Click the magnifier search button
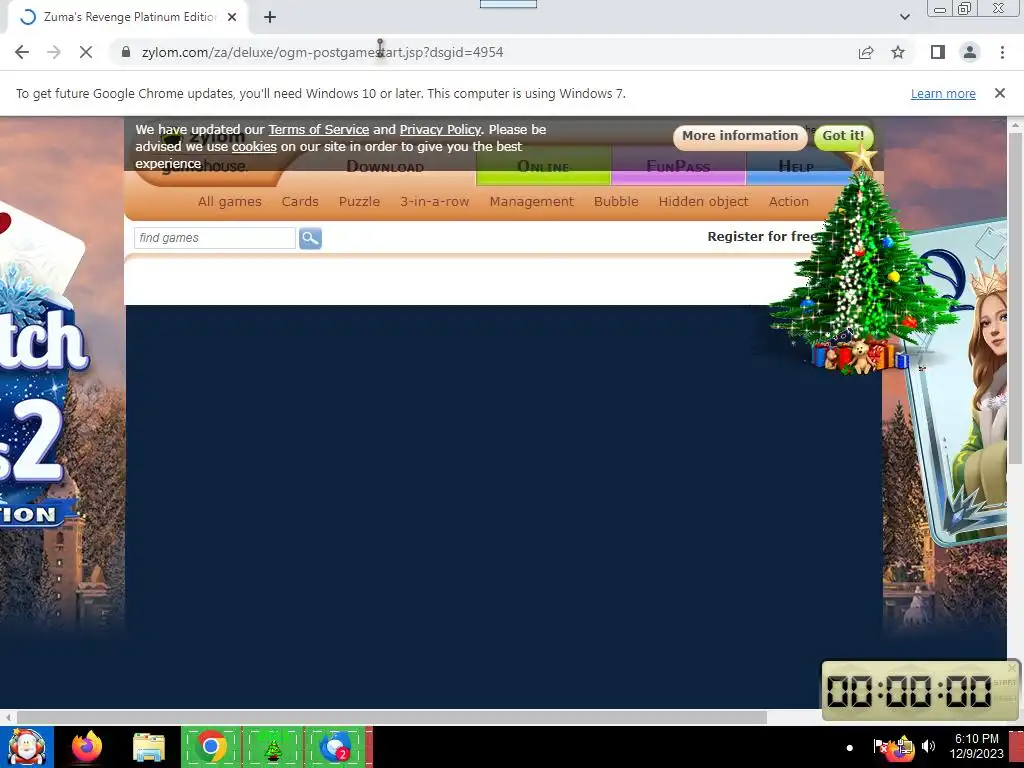 (x=310, y=238)
